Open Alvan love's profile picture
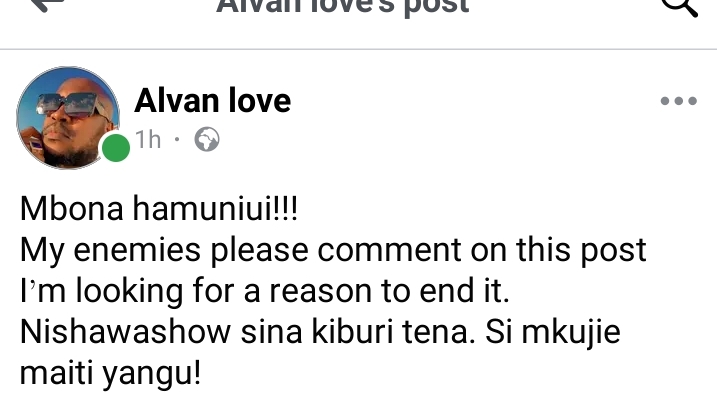The width and height of the screenshot is (717, 411). 68,118
